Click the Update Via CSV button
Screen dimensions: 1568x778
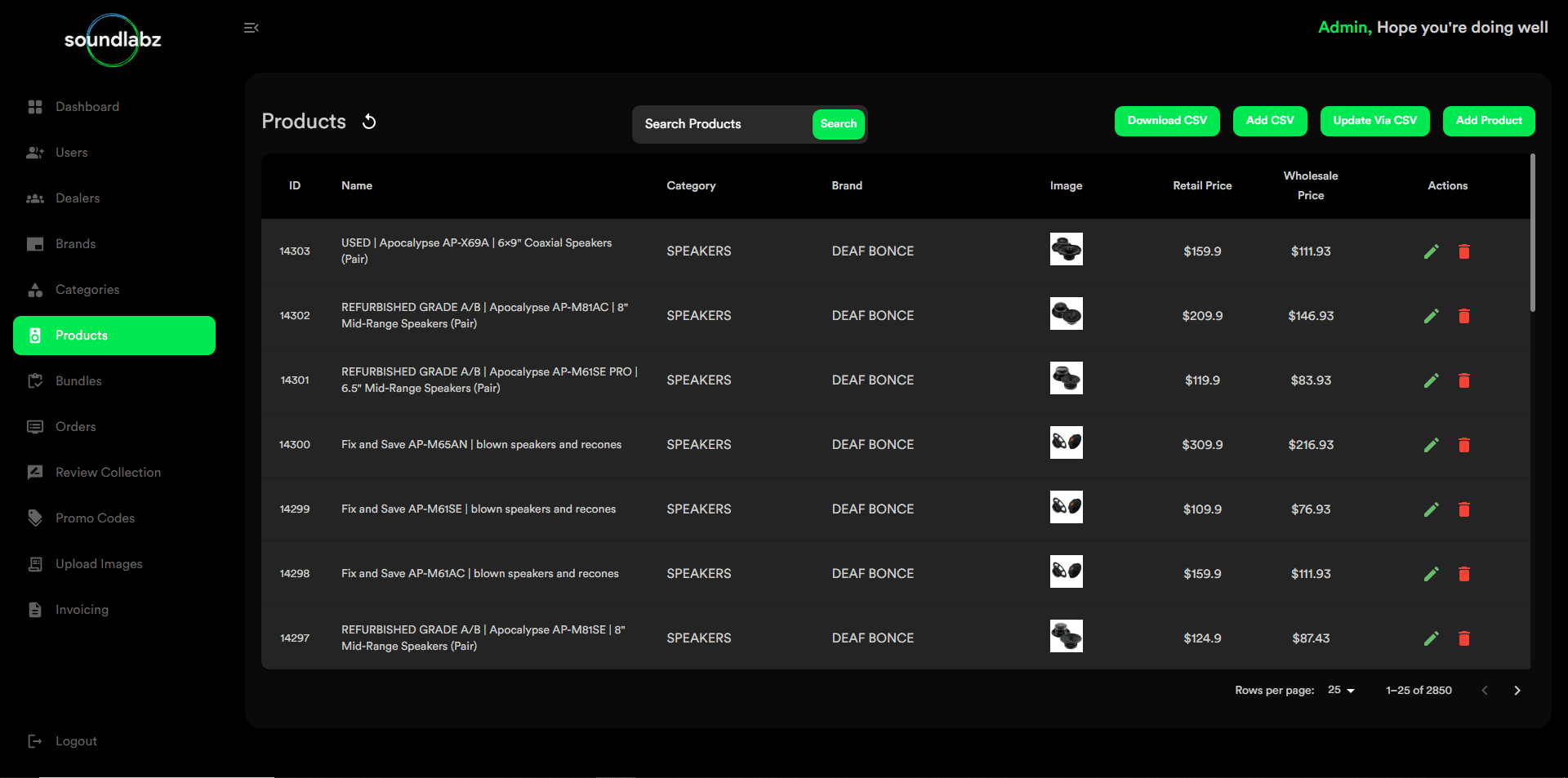(x=1375, y=121)
